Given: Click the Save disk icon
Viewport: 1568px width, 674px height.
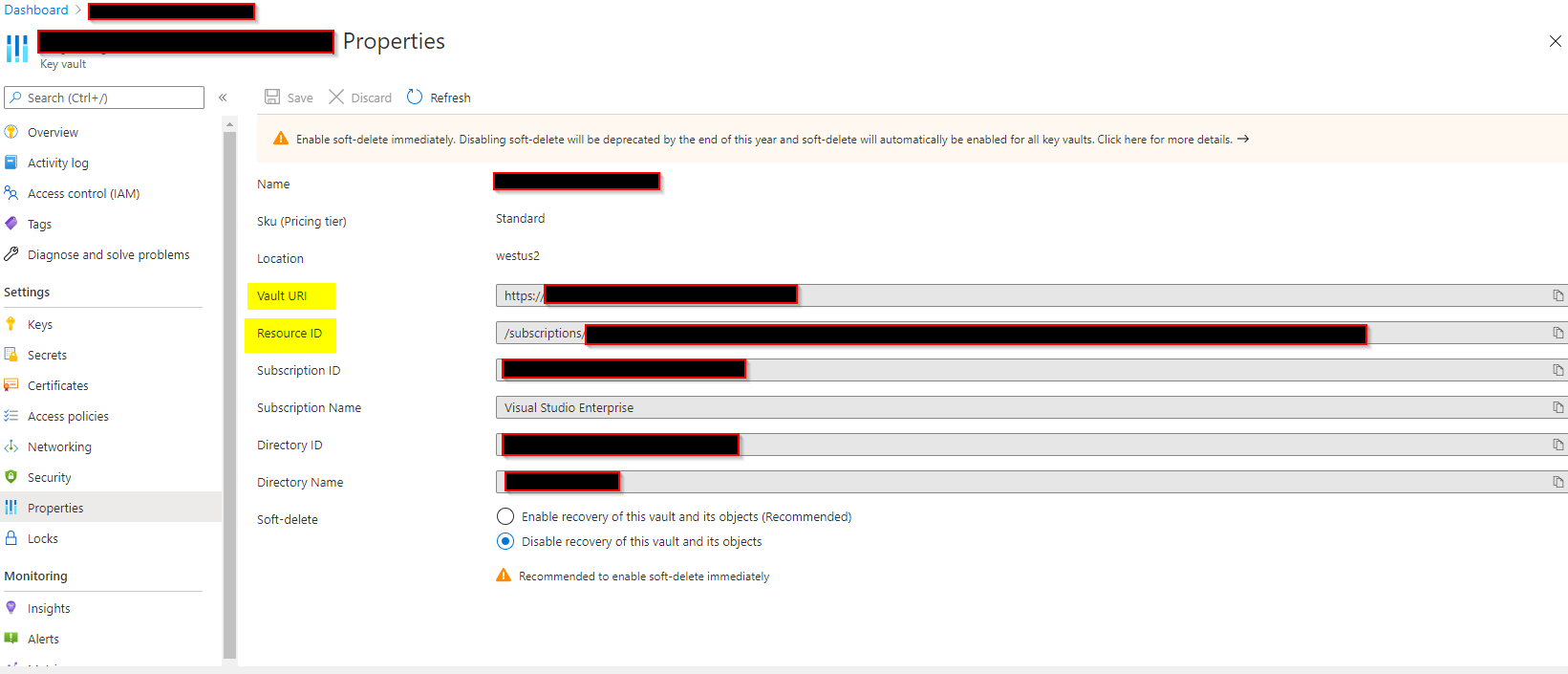Looking at the screenshot, I should (272, 98).
